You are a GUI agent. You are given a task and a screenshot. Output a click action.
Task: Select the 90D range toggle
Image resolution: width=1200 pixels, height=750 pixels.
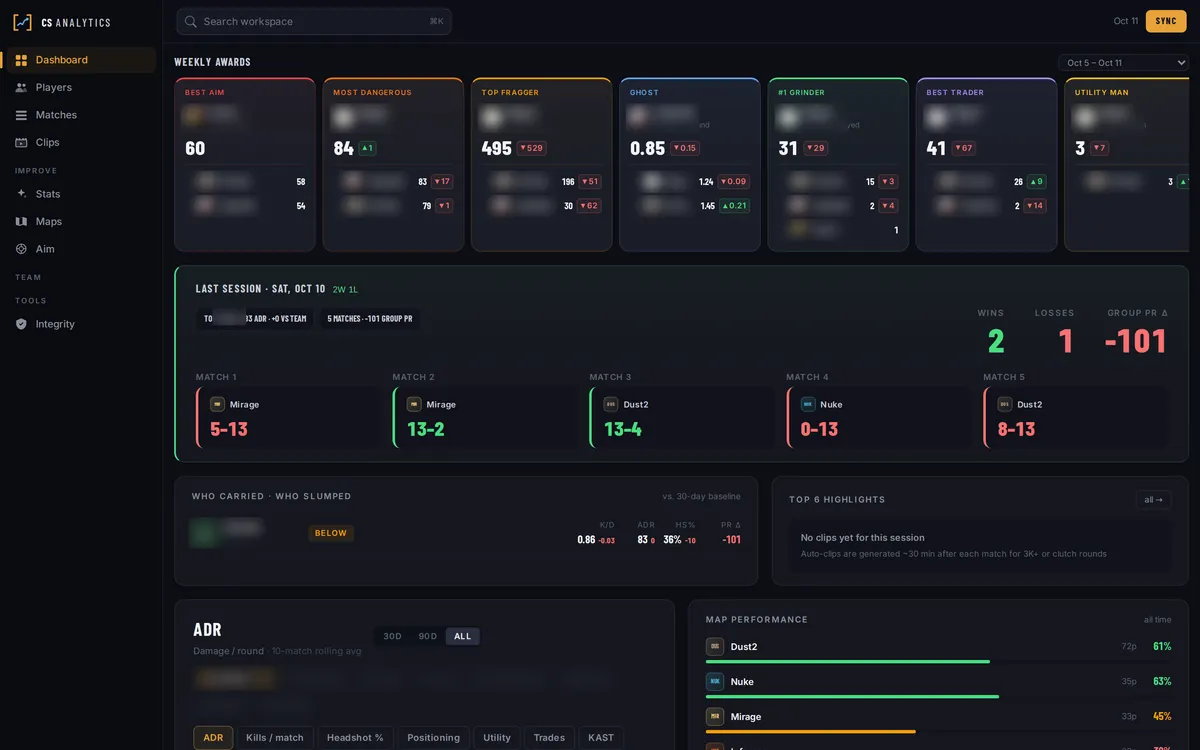pyautogui.click(x=427, y=636)
